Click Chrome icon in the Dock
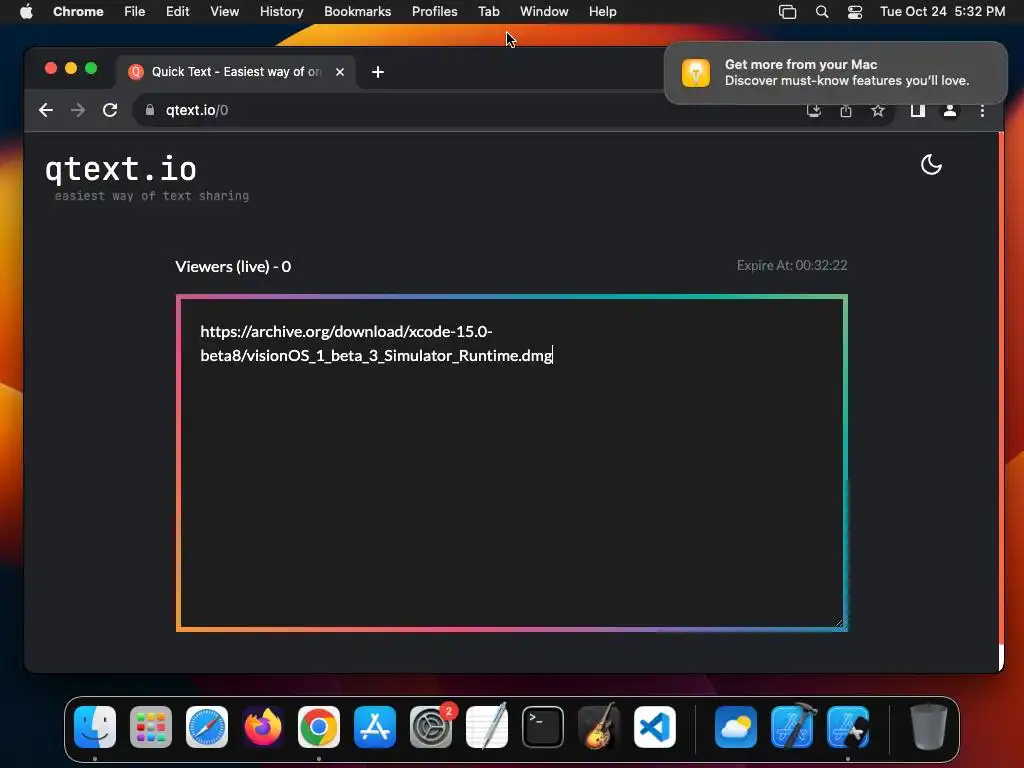 (x=319, y=726)
